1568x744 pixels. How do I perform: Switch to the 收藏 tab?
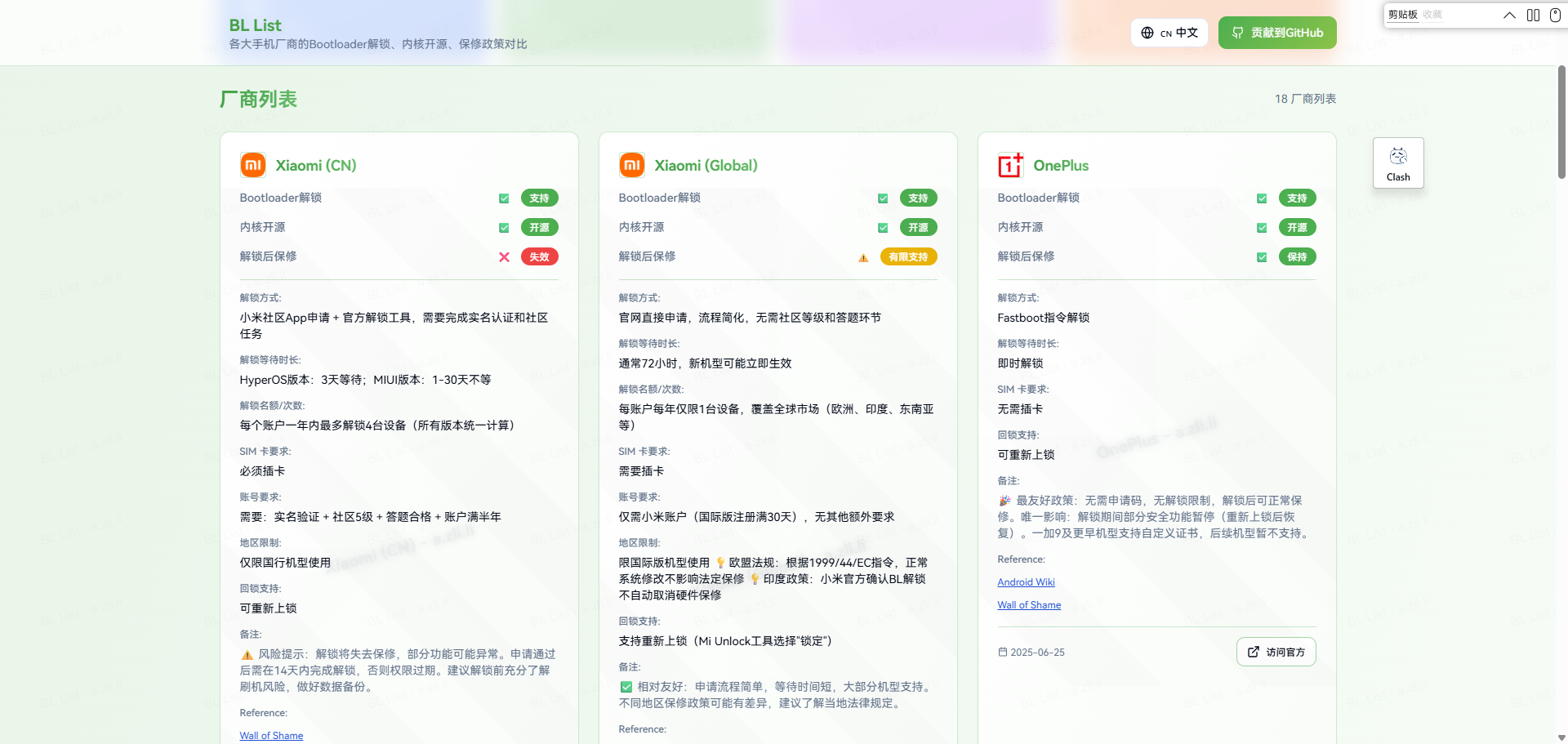click(x=1432, y=15)
